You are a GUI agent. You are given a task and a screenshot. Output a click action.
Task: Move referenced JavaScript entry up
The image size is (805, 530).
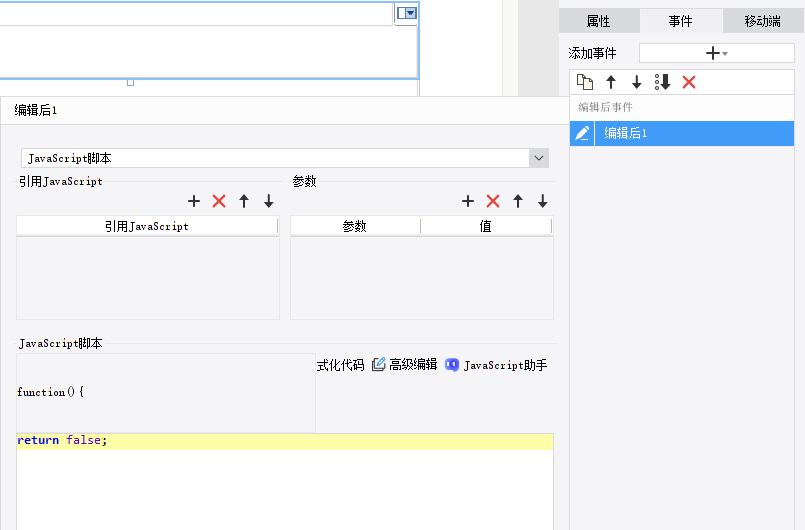click(x=244, y=201)
